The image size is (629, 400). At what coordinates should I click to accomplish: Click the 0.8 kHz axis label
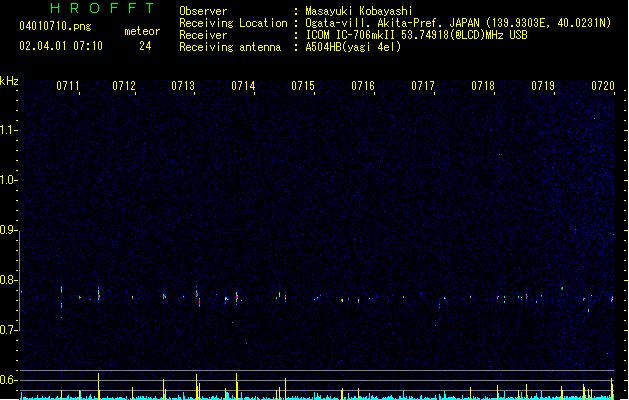coord(9,280)
